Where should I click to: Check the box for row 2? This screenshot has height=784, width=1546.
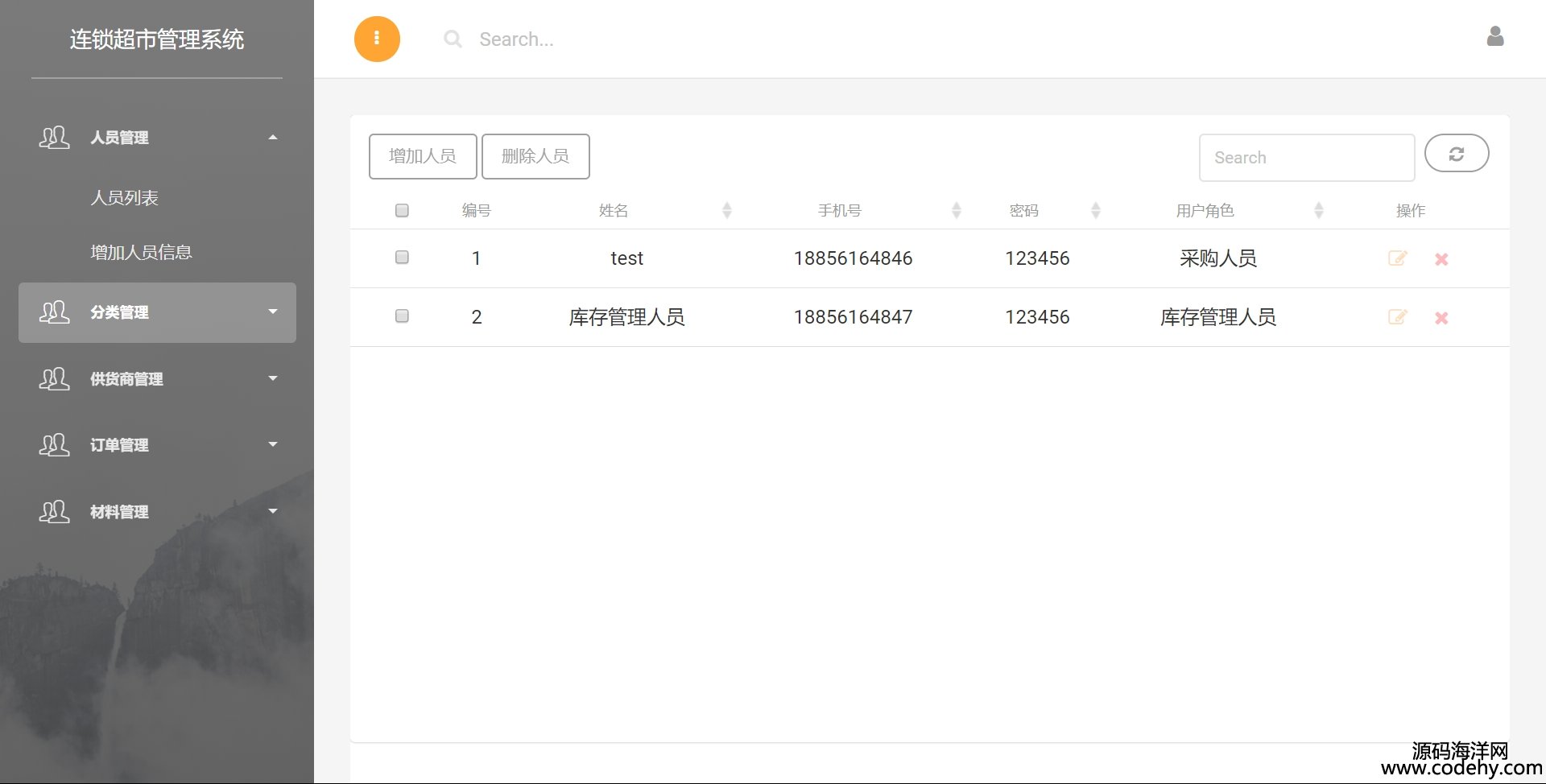click(x=402, y=316)
